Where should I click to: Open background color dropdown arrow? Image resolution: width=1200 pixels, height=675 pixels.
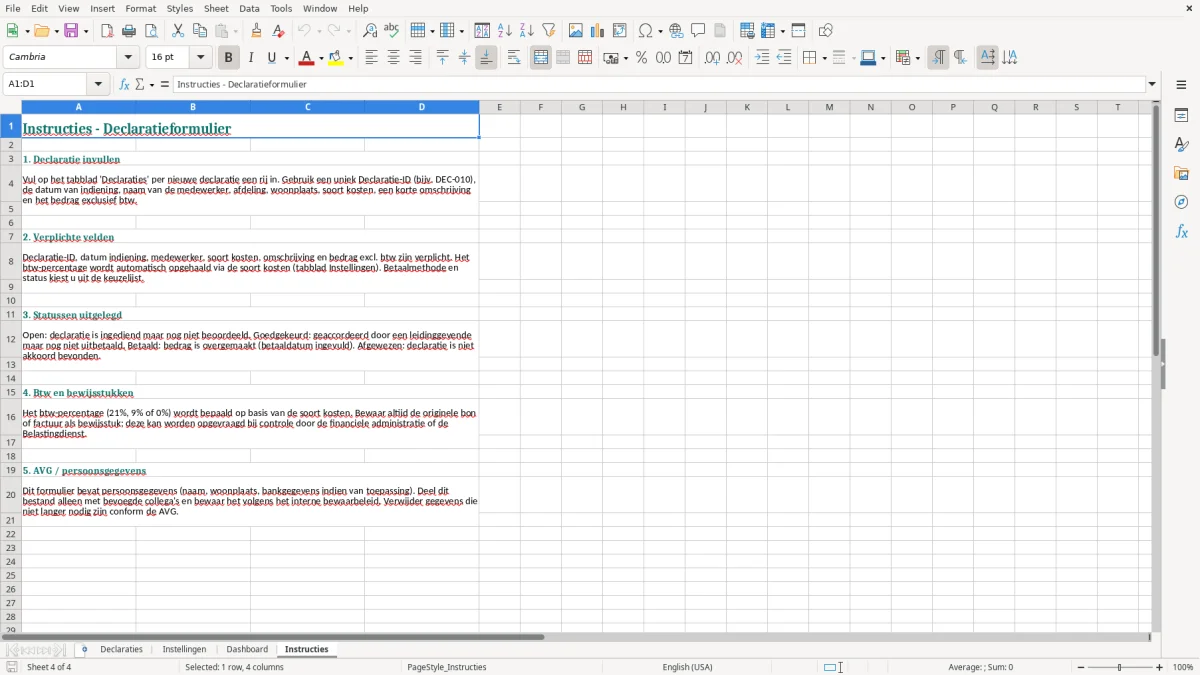click(350, 58)
